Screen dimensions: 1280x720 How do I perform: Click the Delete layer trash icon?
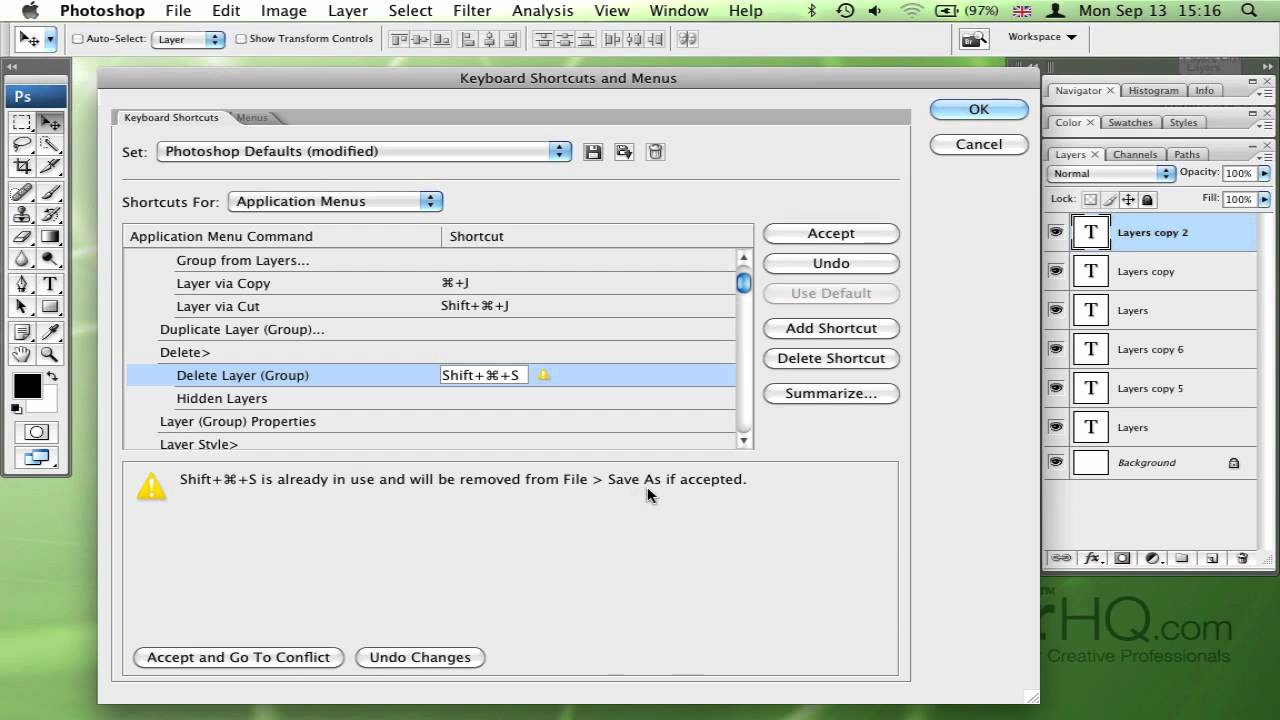pos(1242,558)
